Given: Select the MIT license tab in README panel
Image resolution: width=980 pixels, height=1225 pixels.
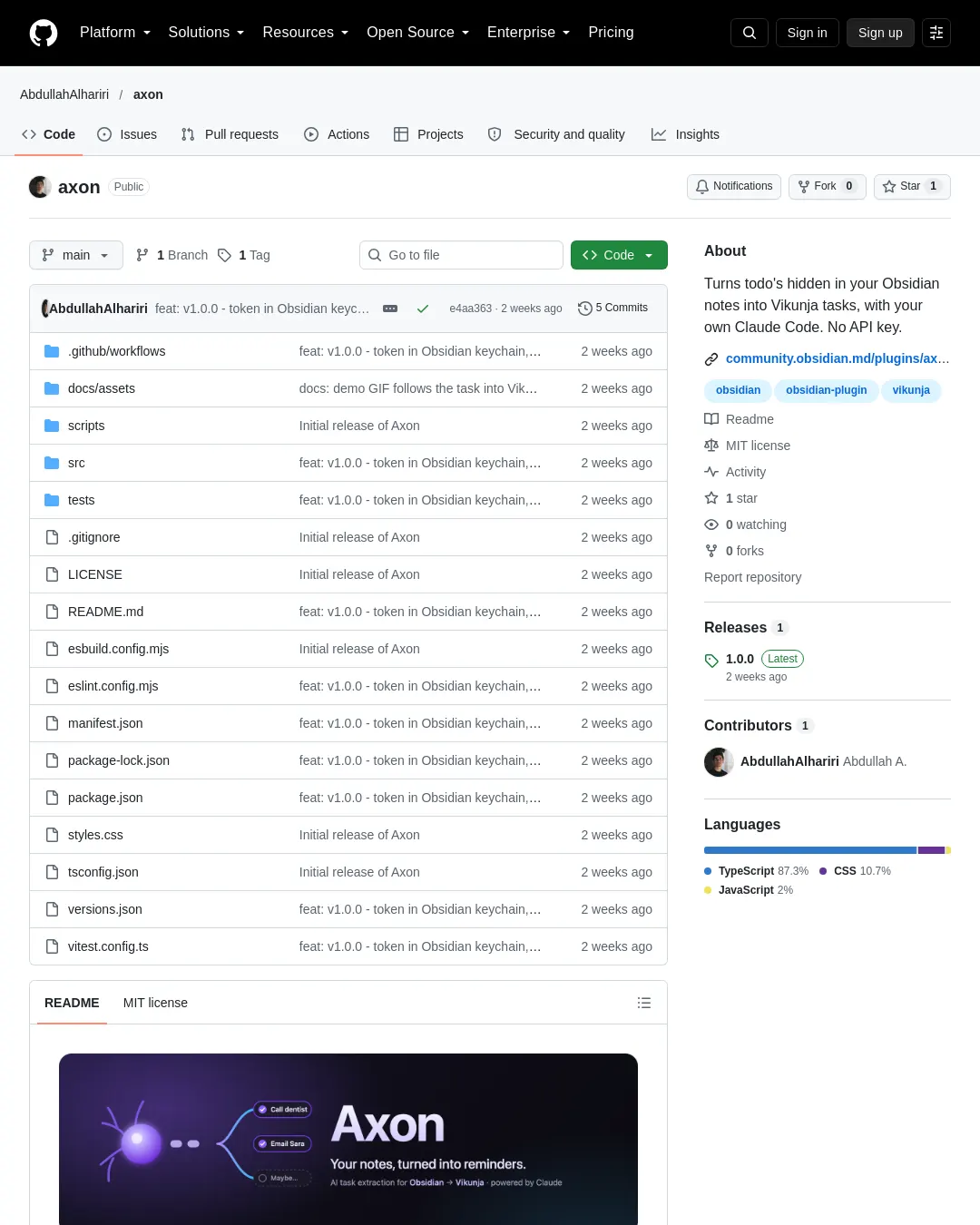Looking at the screenshot, I should [x=155, y=1003].
